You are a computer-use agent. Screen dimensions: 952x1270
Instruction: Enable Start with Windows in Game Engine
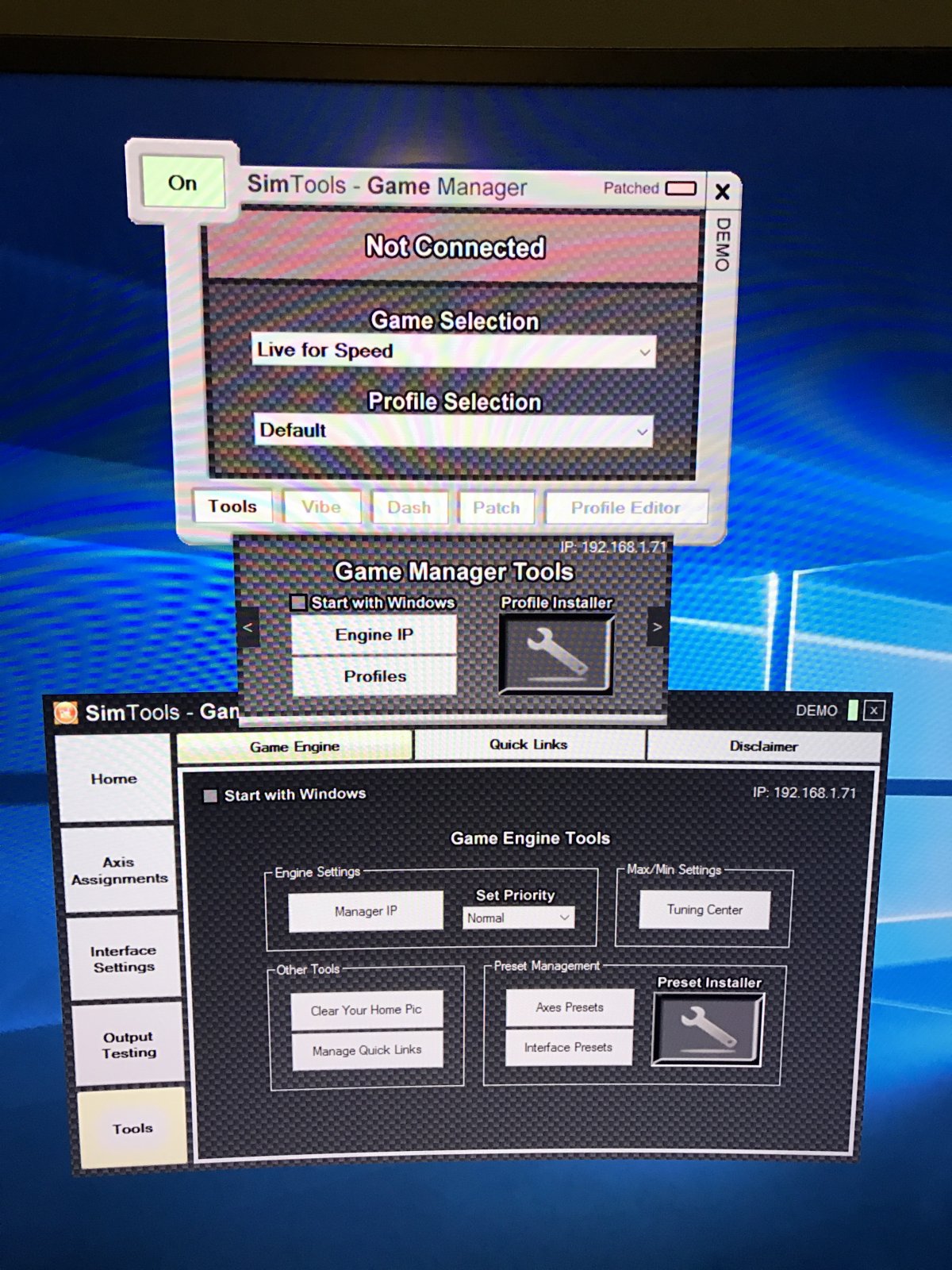tap(210, 795)
